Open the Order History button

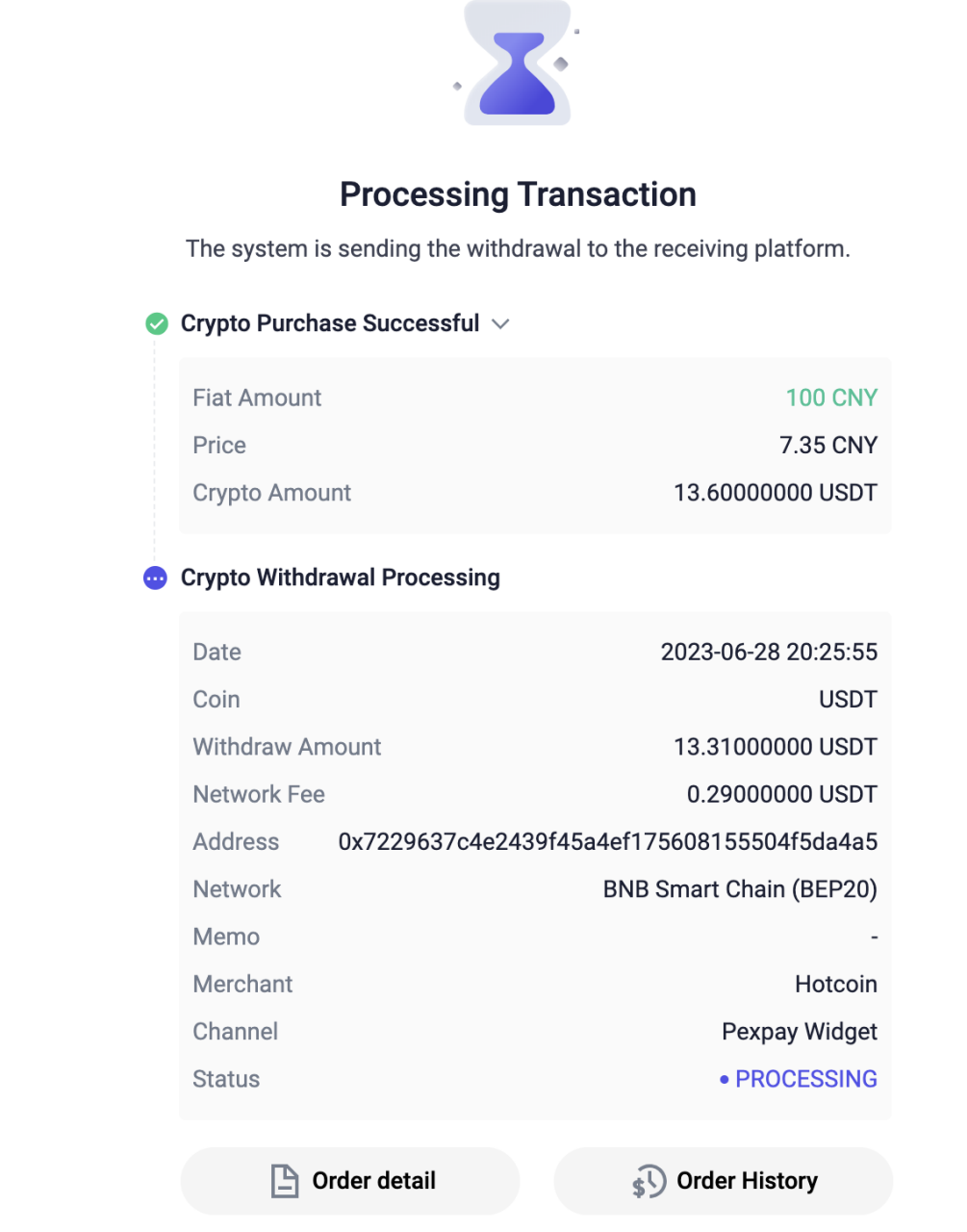coord(723,1181)
